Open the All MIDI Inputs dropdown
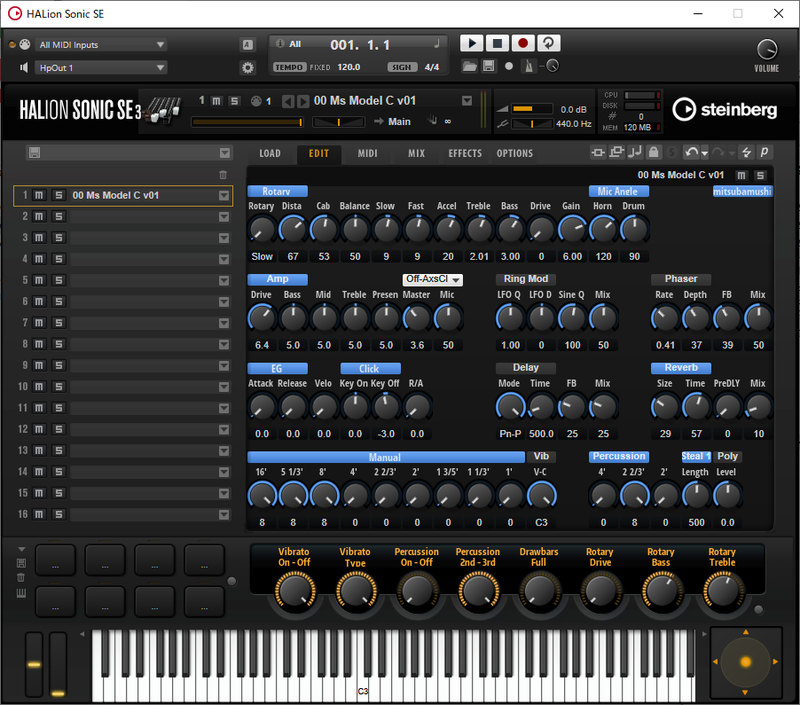This screenshot has width=800, height=705. pyautogui.click(x=101, y=45)
